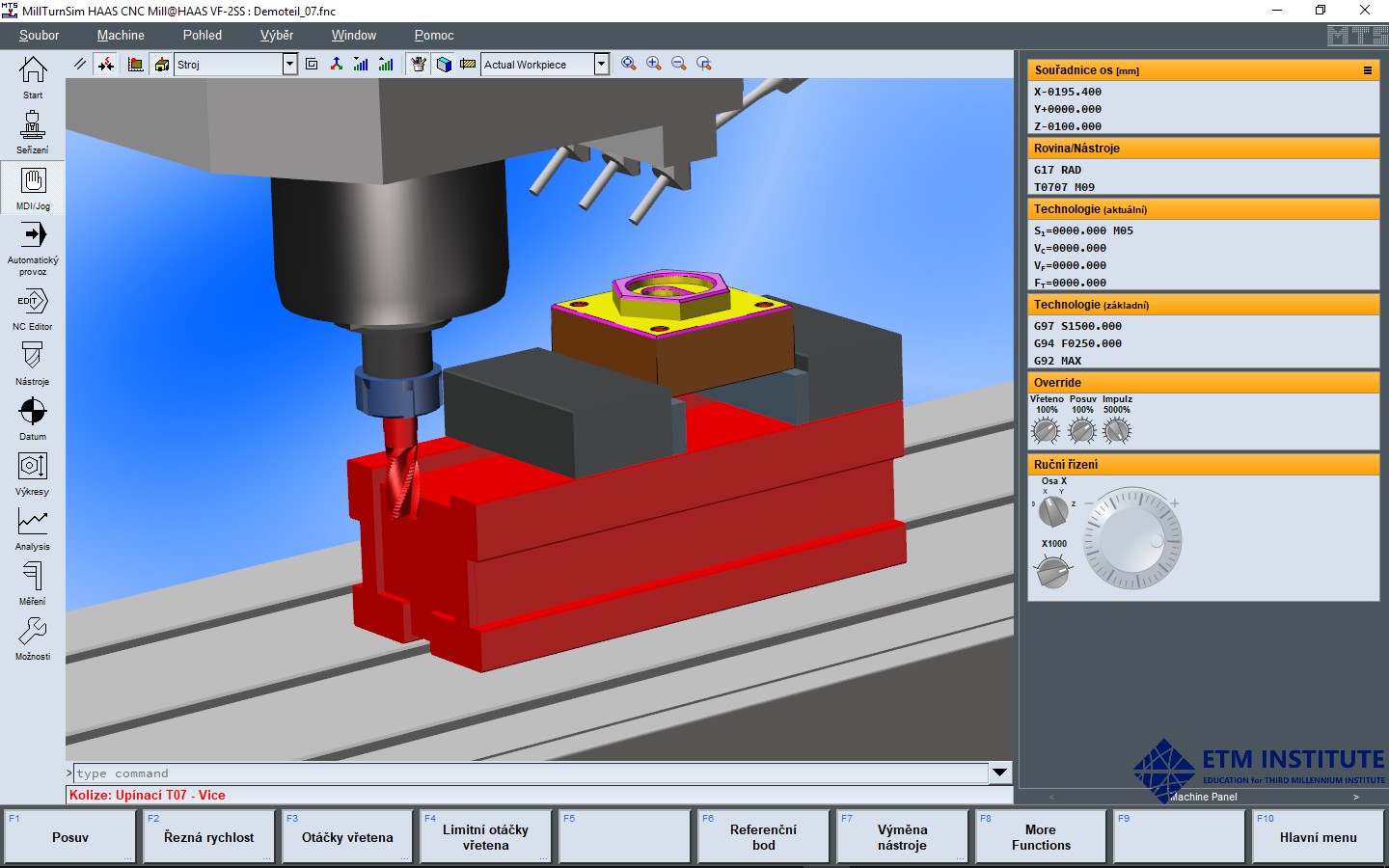Toggle the 3D cube workpiece icon

(x=444, y=64)
